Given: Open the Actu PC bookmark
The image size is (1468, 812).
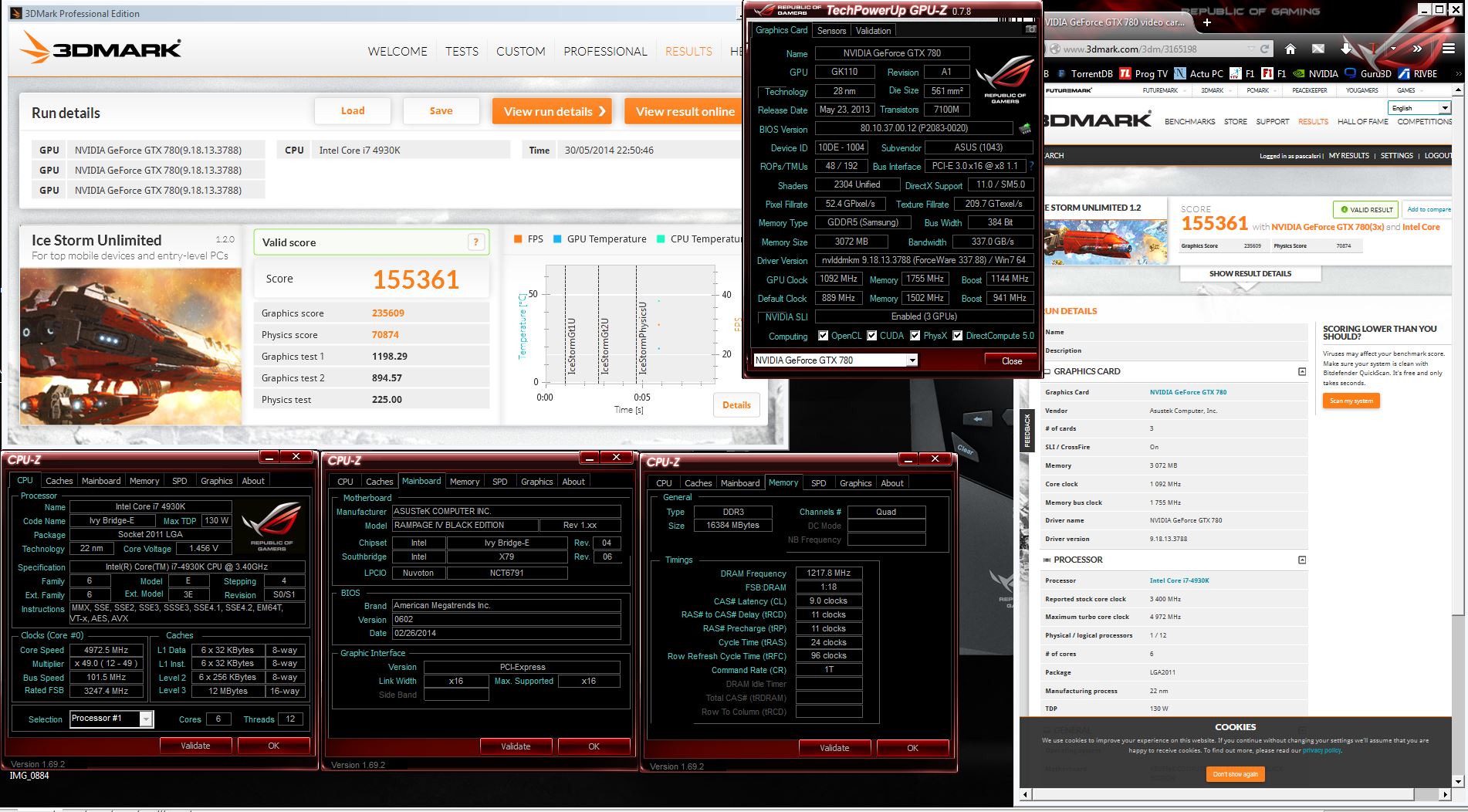Looking at the screenshot, I should [x=1199, y=74].
